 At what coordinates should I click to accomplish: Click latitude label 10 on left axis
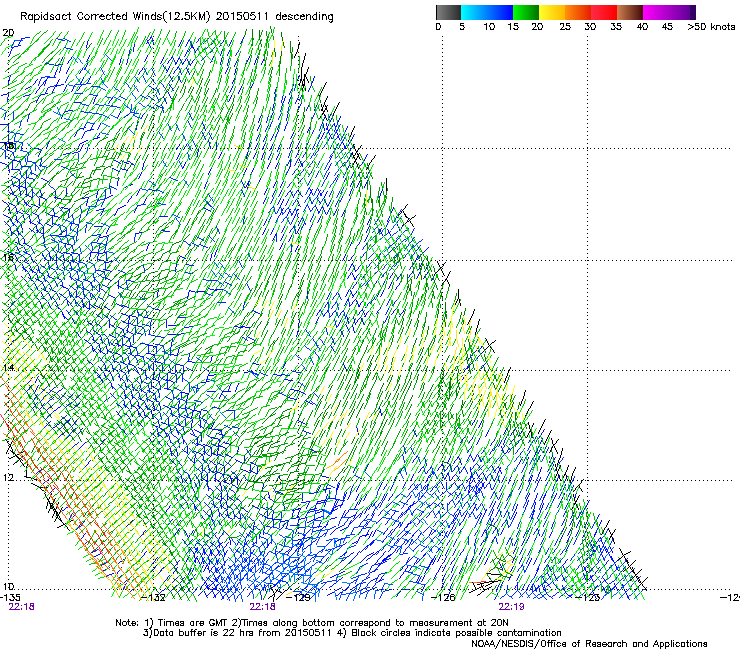(x=8, y=587)
